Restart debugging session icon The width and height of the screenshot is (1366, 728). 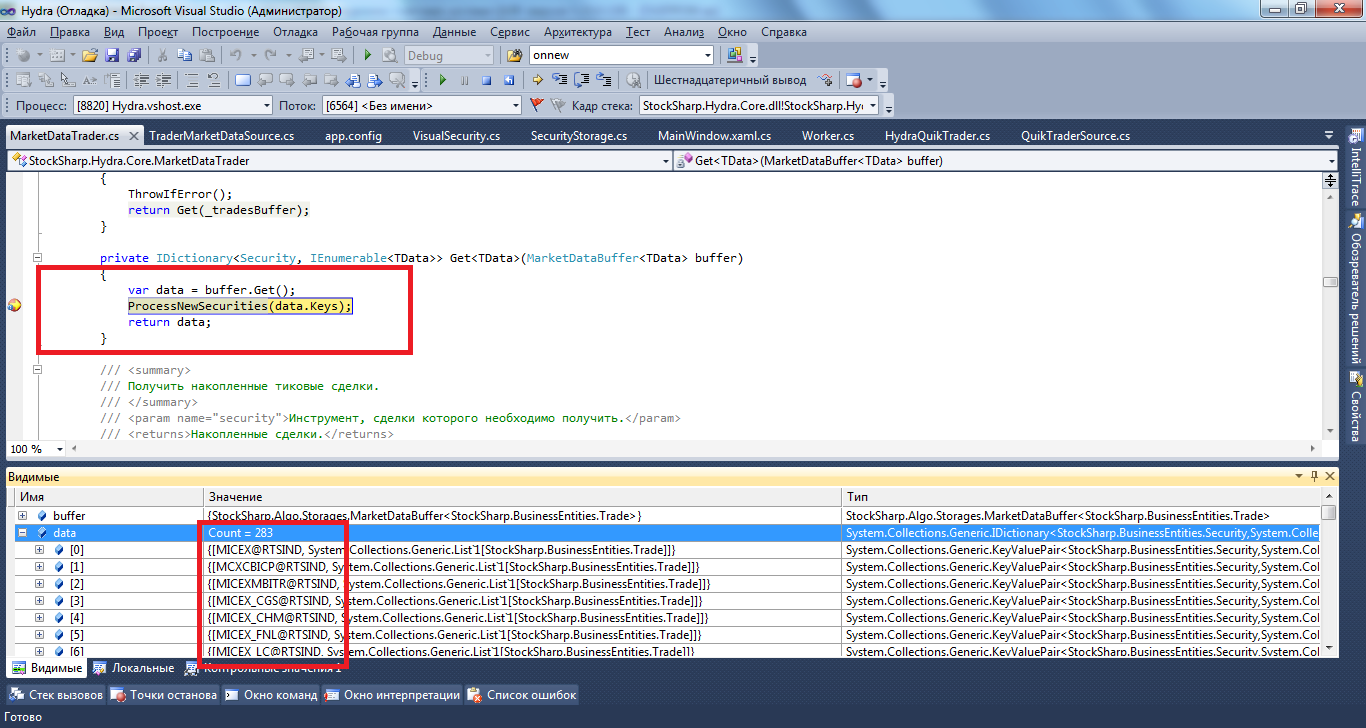[508, 80]
